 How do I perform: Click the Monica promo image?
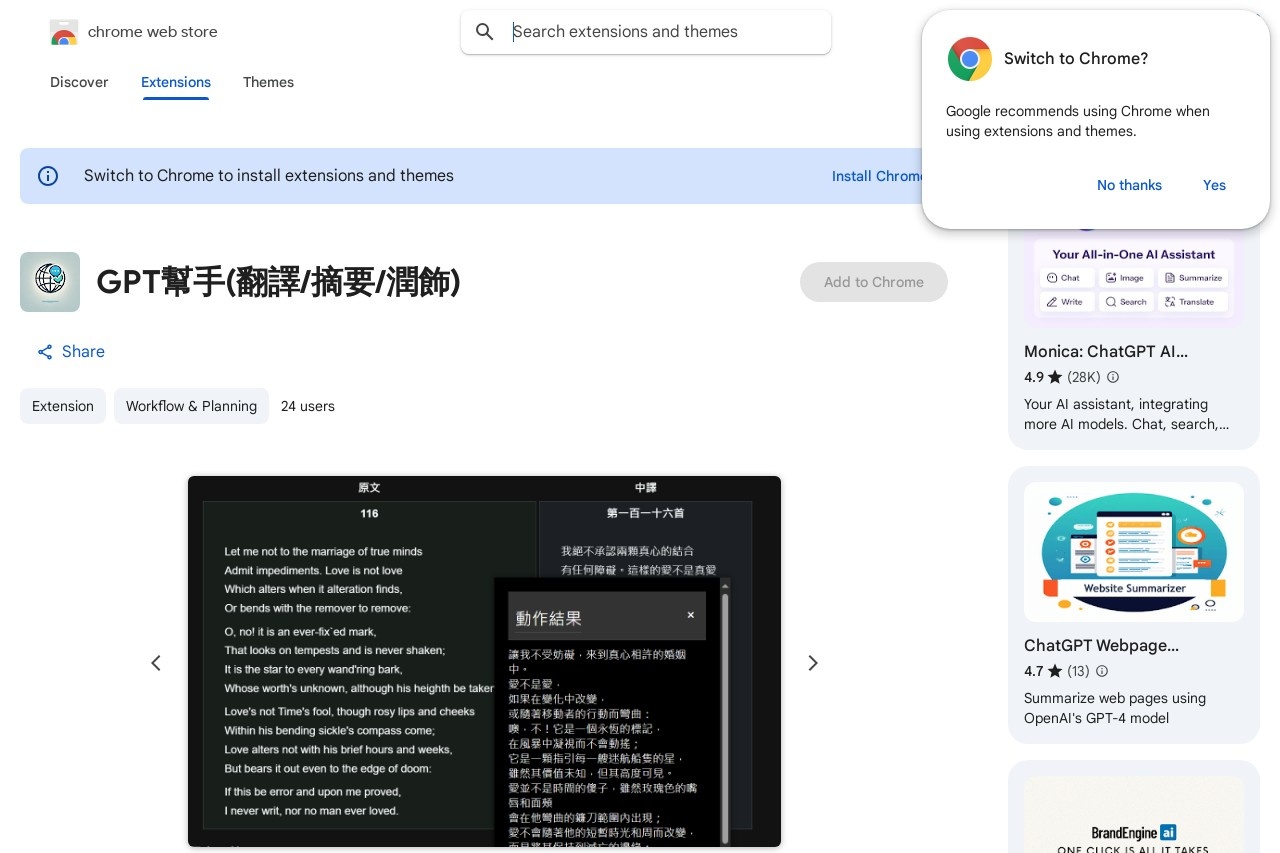(x=1134, y=280)
